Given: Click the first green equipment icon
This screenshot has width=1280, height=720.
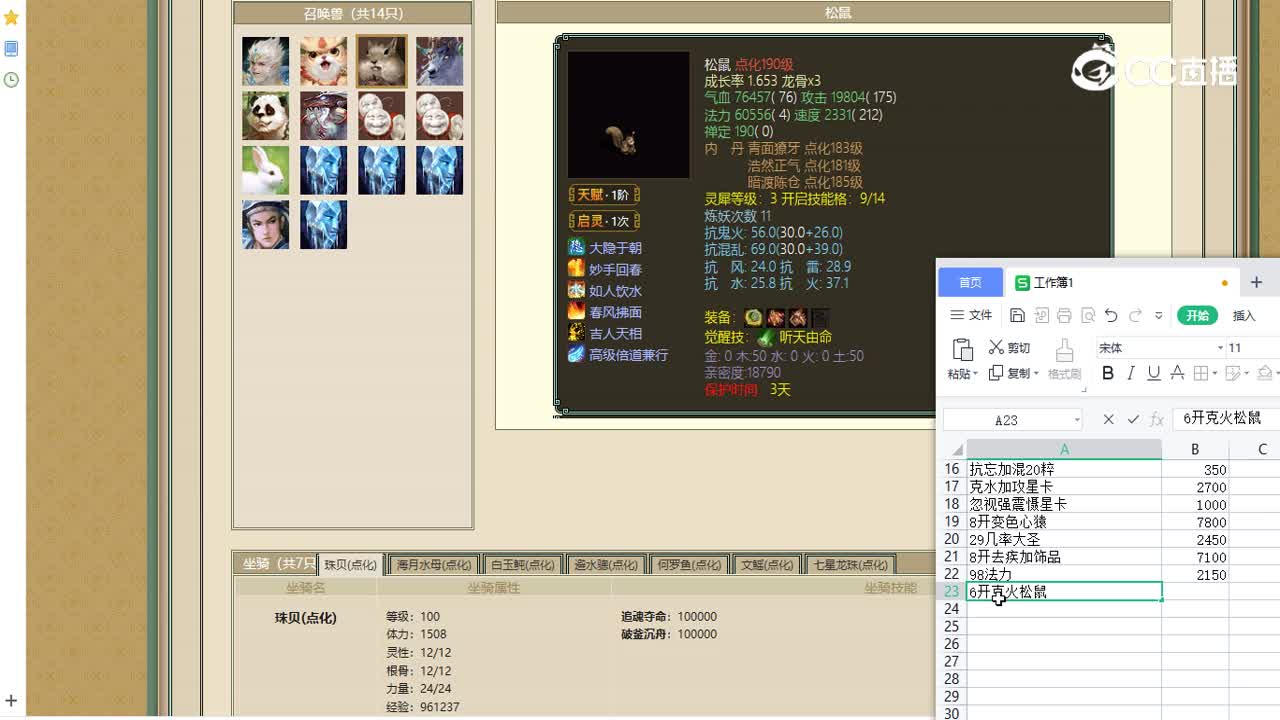Looking at the screenshot, I should (x=753, y=317).
